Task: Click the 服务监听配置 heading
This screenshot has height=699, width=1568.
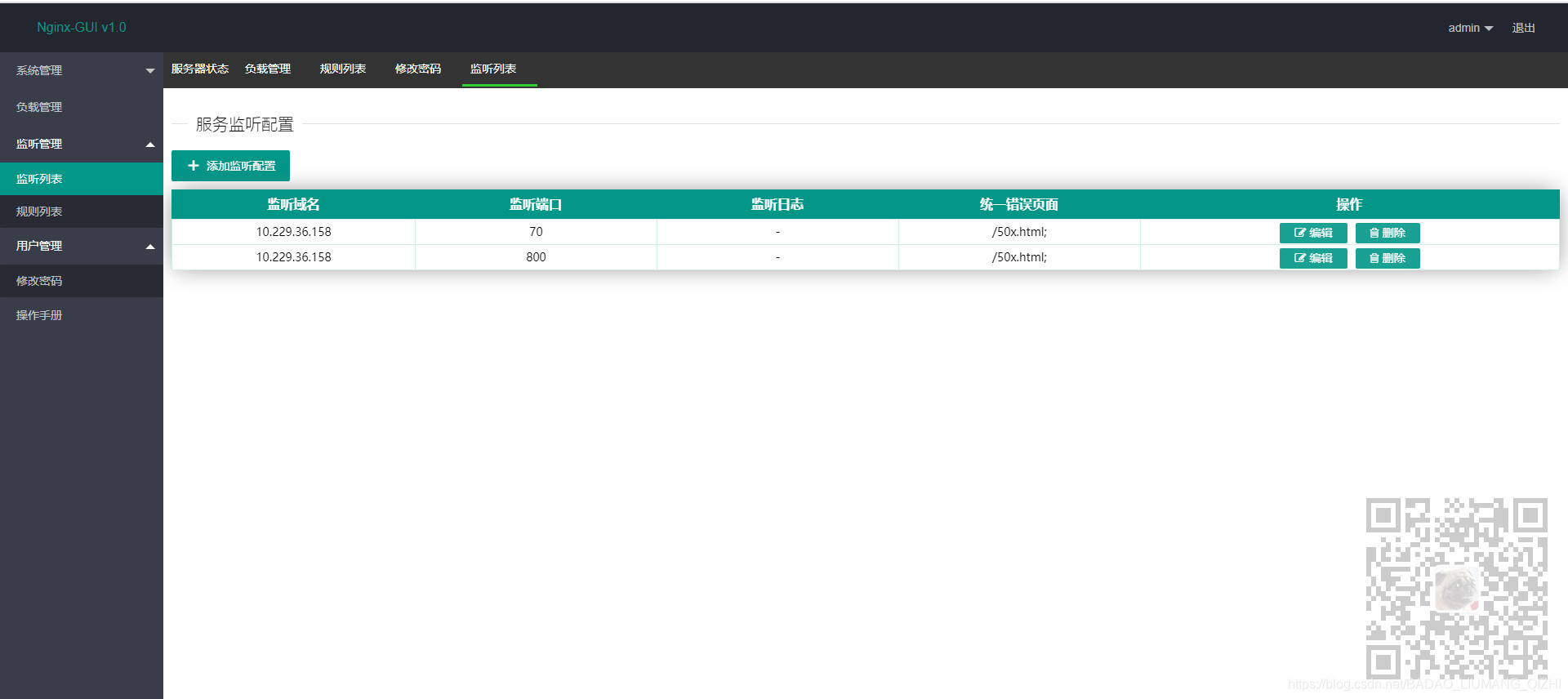Action: click(x=245, y=124)
